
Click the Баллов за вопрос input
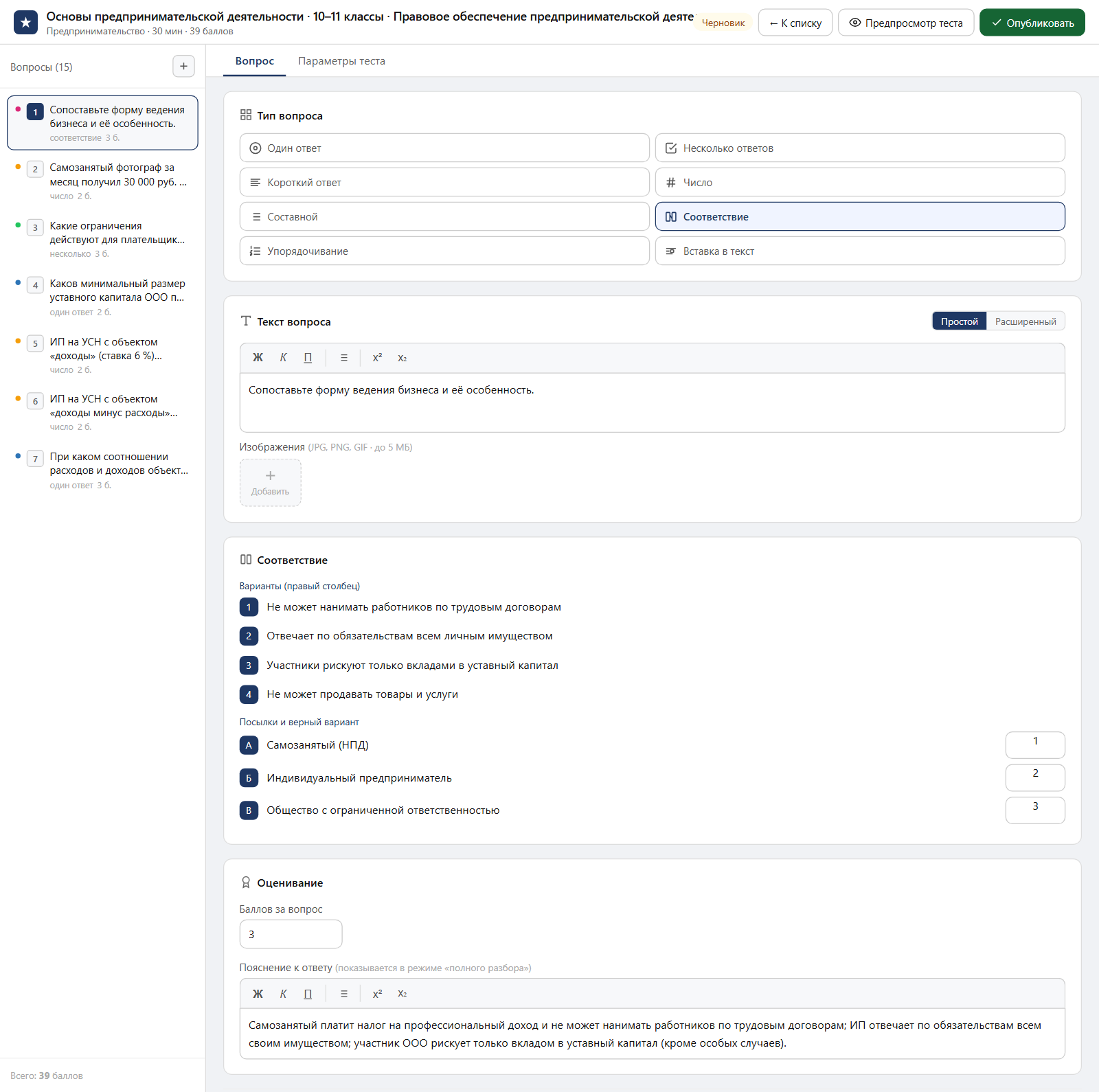pyautogui.click(x=291, y=934)
